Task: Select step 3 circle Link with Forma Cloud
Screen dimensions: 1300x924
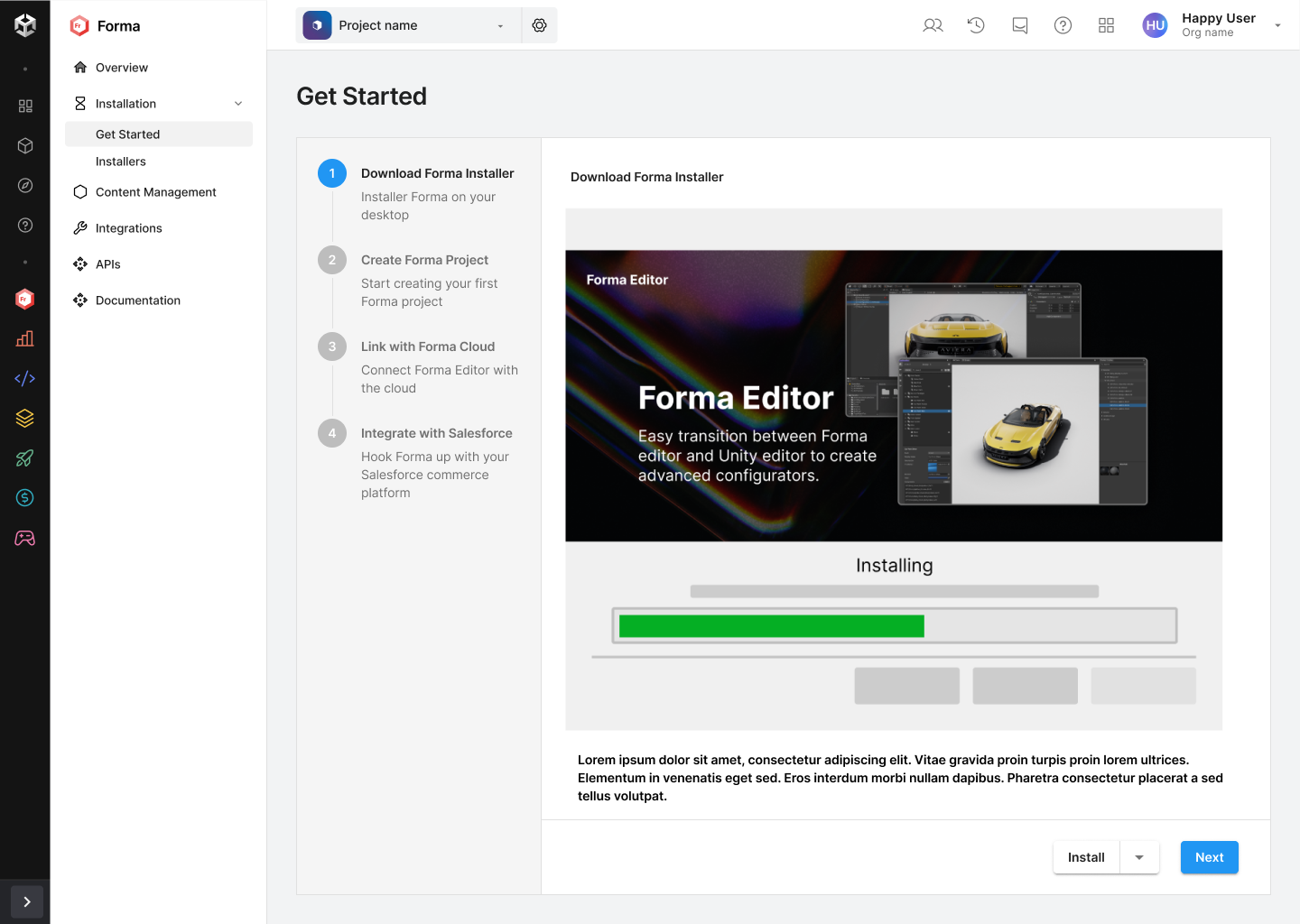Action: coord(332,346)
